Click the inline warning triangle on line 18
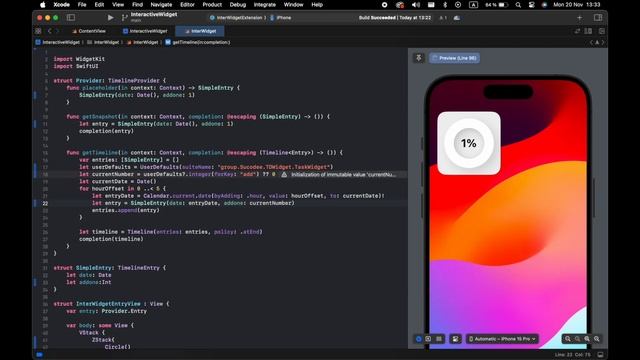The height and width of the screenshot is (360, 640). [x=284, y=174]
